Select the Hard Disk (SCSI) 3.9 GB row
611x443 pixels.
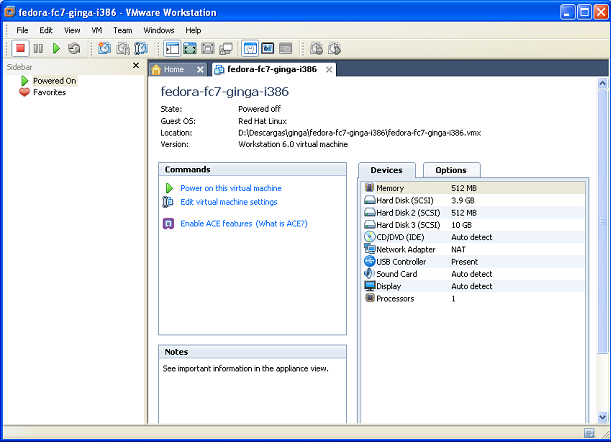coord(473,200)
